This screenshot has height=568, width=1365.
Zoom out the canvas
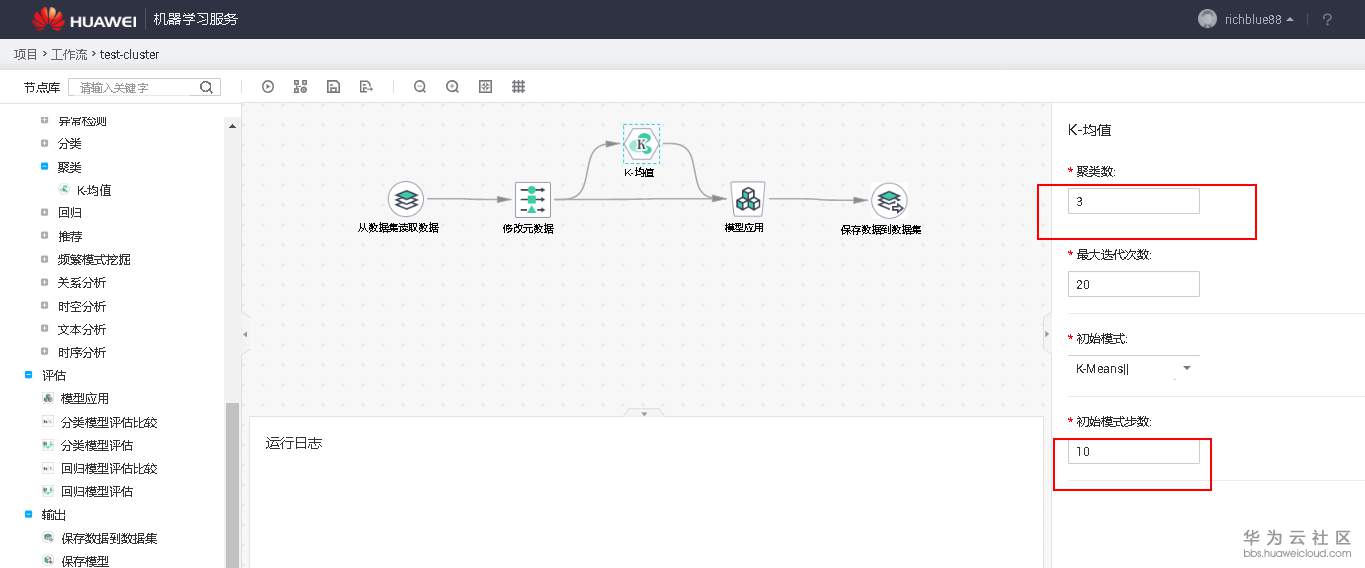click(420, 87)
